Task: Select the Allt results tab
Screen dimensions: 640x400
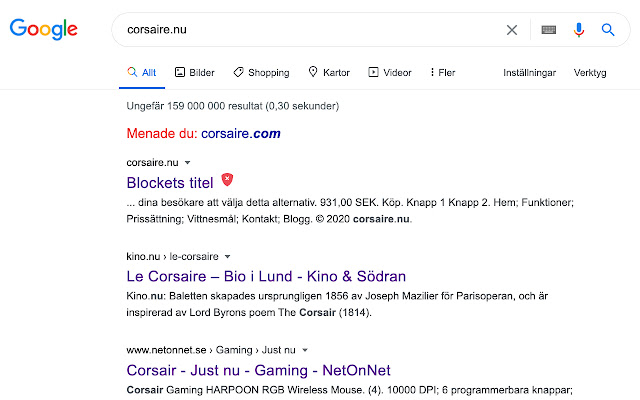Action: tap(142, 72)
